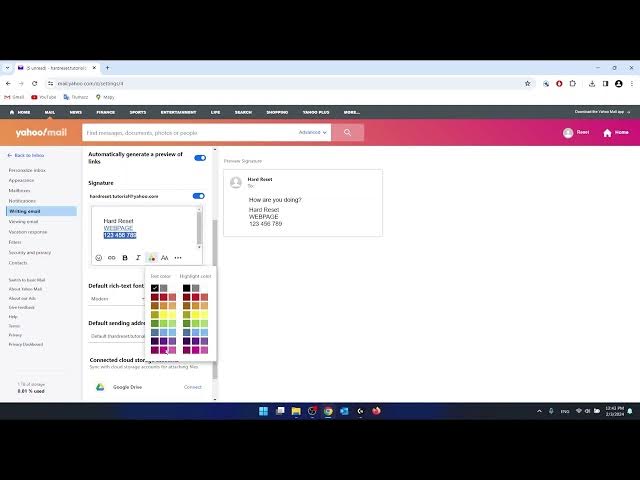The width and height of the screenshot is (640, 480).
Task: Expand the Advanced search dropdown
Action: (311, 132)
